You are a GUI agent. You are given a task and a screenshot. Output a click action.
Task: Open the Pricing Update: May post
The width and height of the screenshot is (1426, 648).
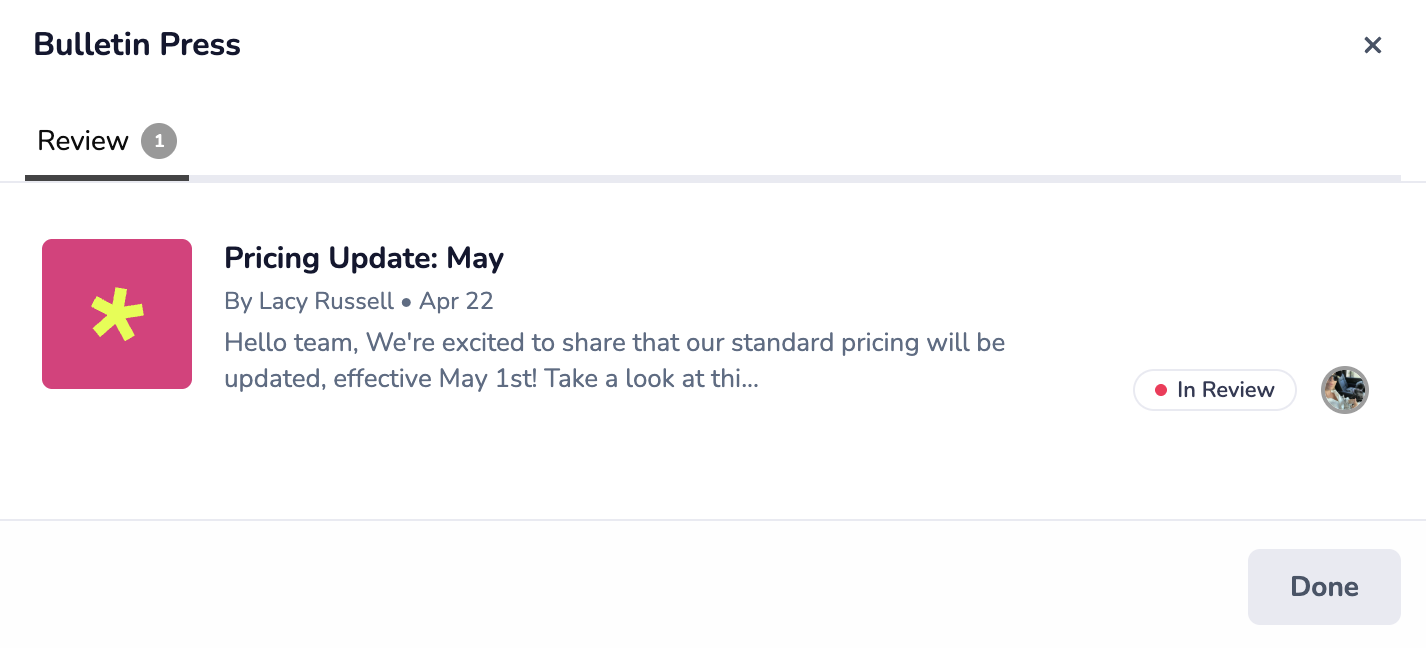click(364, 258)
